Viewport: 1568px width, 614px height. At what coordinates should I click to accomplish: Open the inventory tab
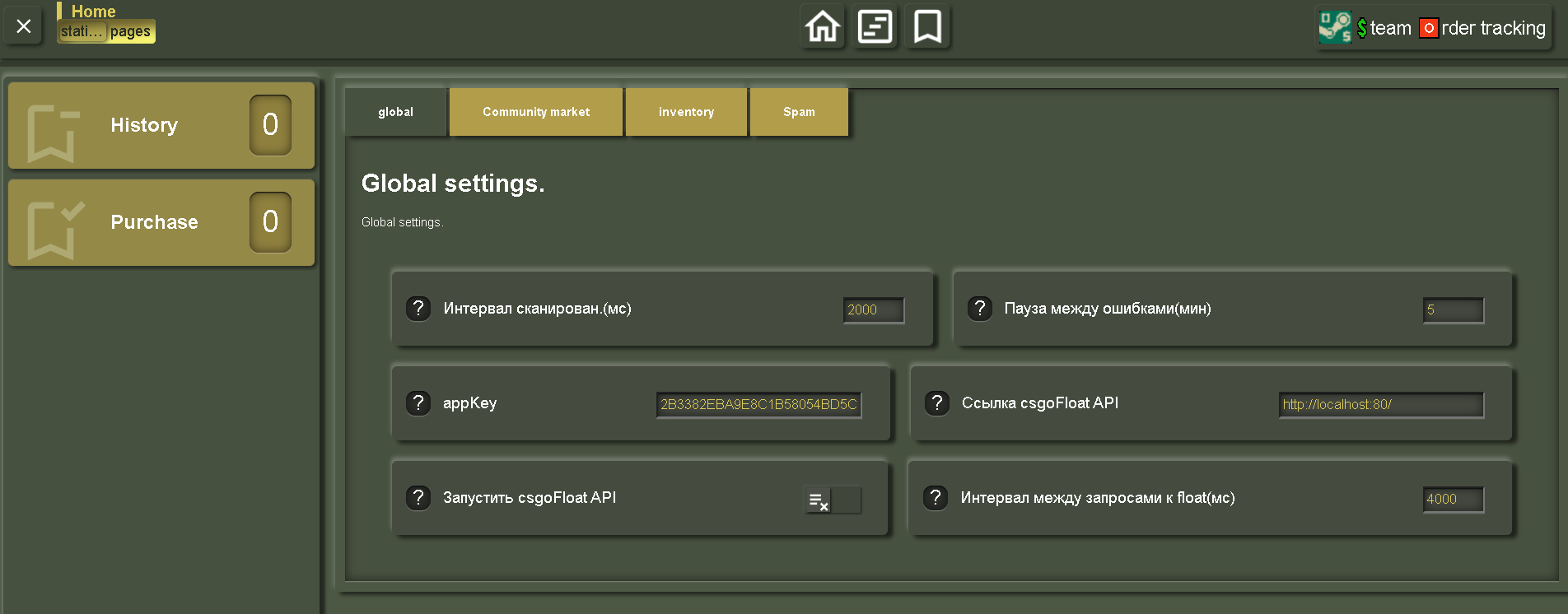pos(686,112)
